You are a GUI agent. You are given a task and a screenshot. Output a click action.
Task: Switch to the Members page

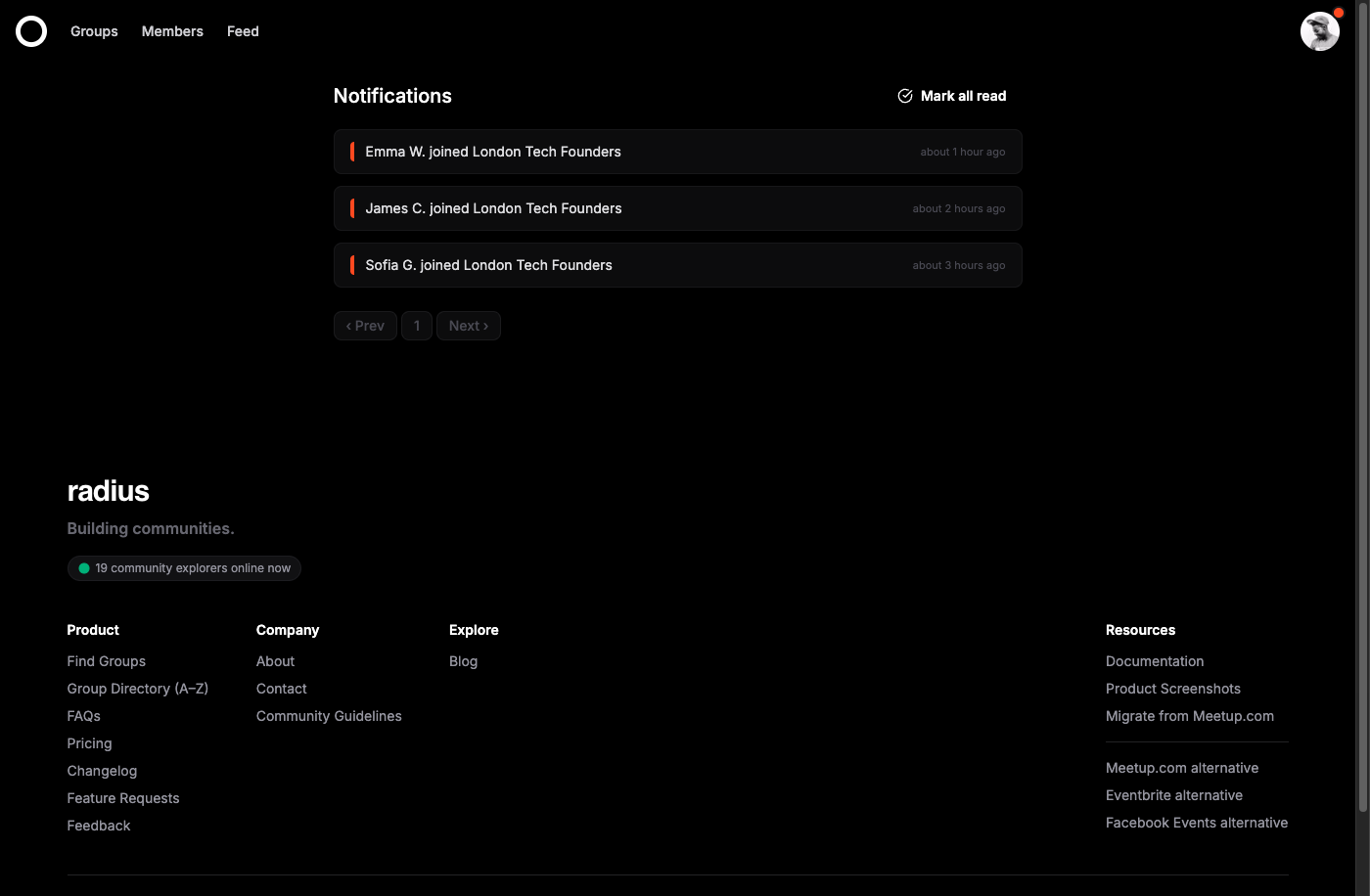tap(172, 31)
